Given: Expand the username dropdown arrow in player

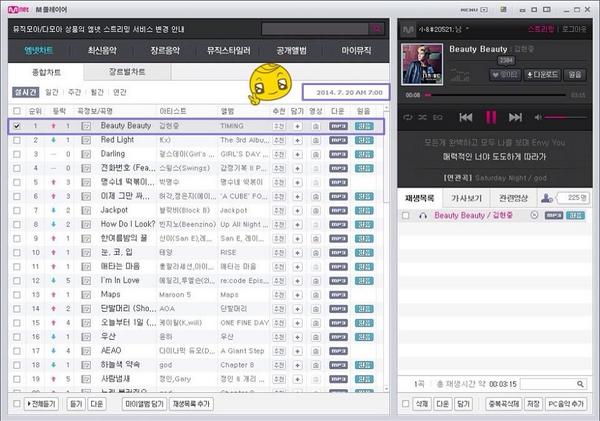Looking at the screenshot, I should click(x=468, y=29).
